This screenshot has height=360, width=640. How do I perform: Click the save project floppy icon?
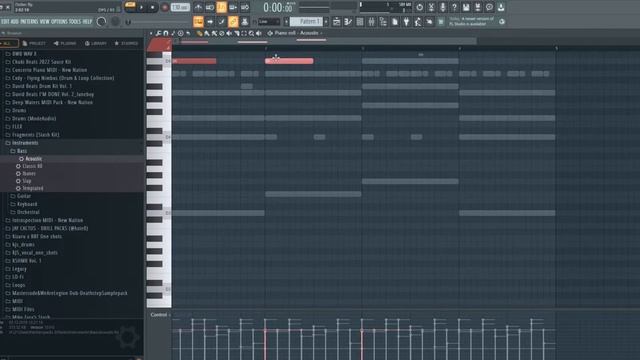466,7
